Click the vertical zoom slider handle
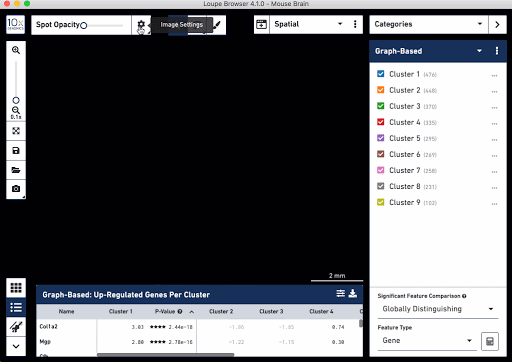Screen dimensions: 512x362 [x=16, y=100]
